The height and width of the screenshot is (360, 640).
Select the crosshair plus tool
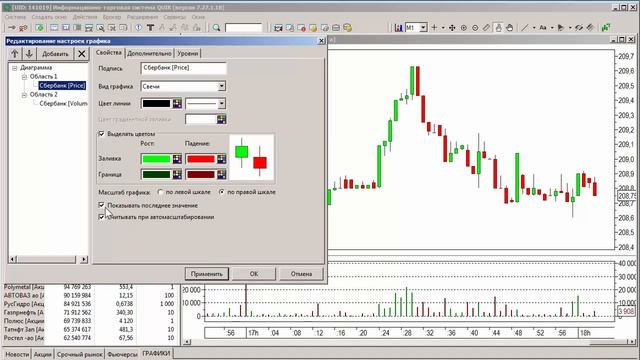[x=434, y=27]
